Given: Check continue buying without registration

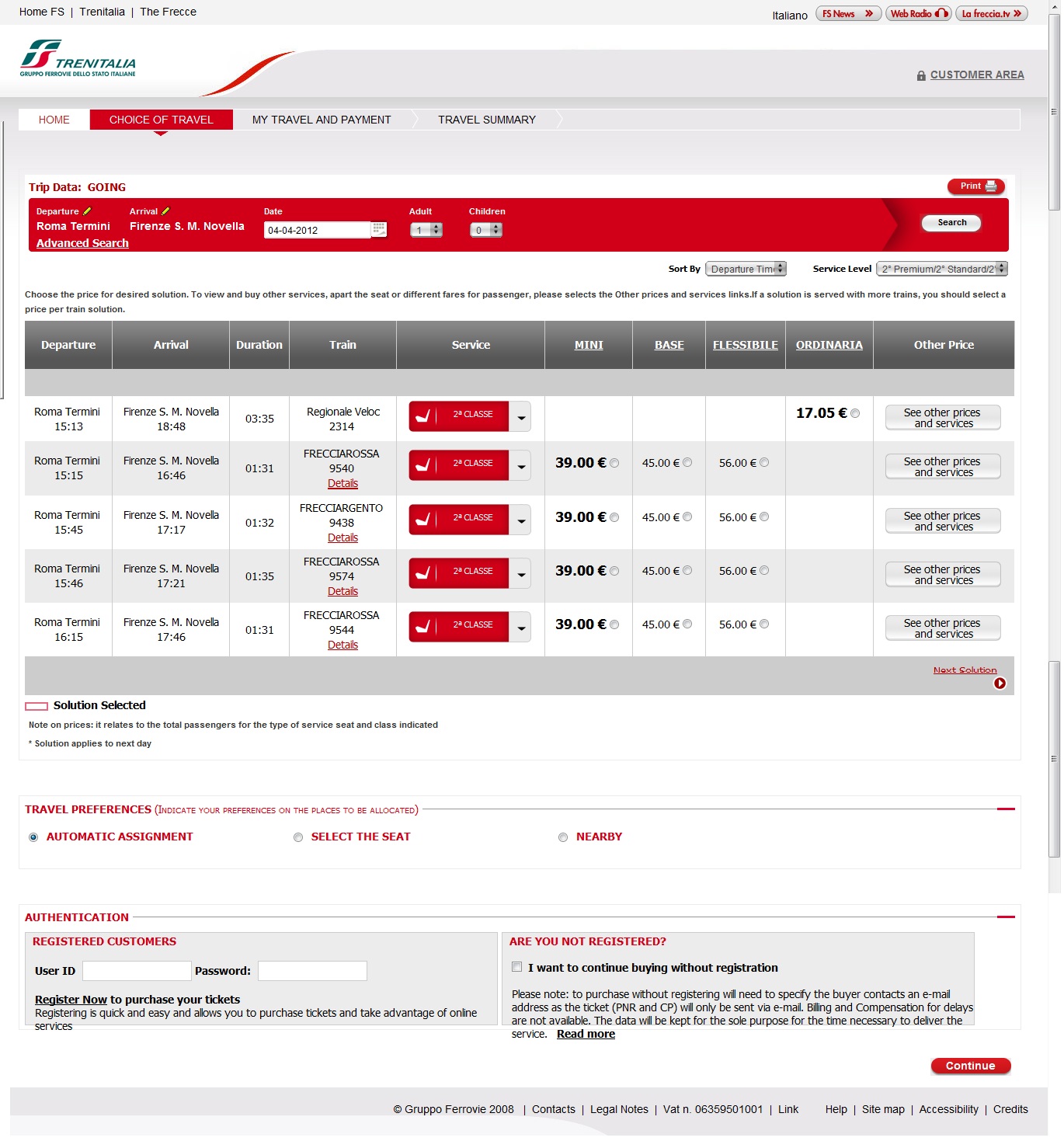Looking at the screenshot, I should [517, 967].
